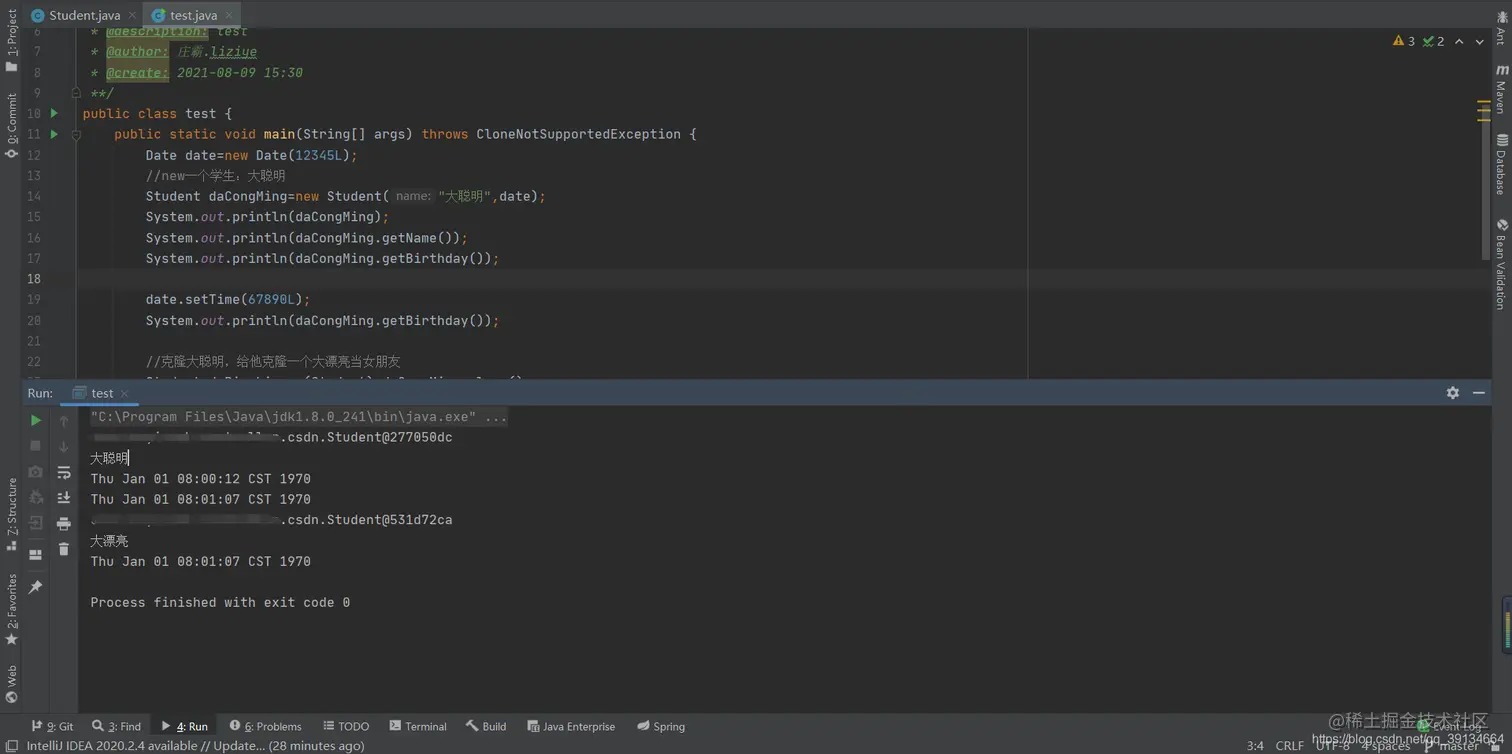The image size is (1512, 754).
Task: Go to previous highlighted error arrow
Action: 1459,41
